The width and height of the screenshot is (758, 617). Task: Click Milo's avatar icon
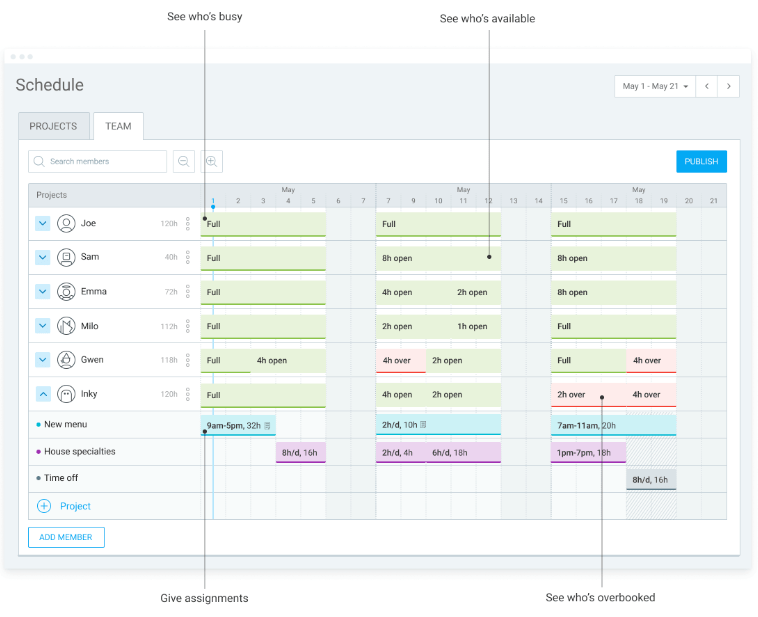[66, 326]
